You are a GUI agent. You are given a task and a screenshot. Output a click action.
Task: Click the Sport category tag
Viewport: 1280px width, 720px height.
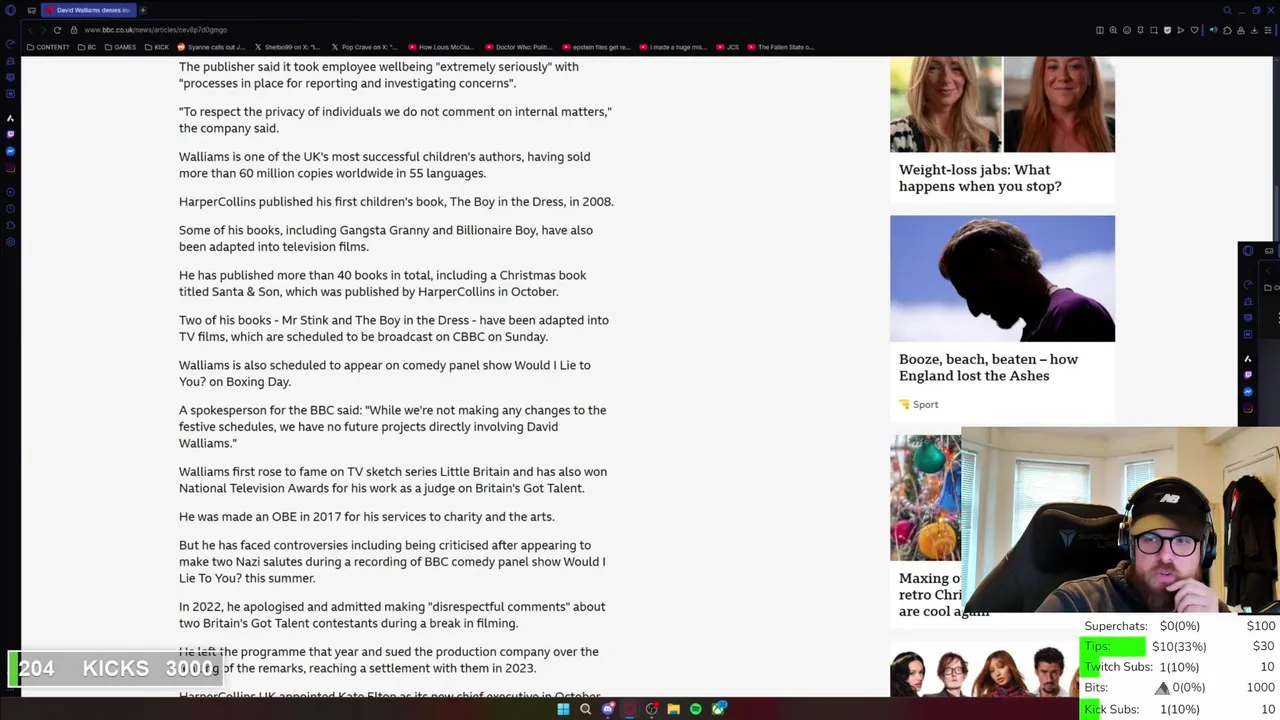(919, 404)
